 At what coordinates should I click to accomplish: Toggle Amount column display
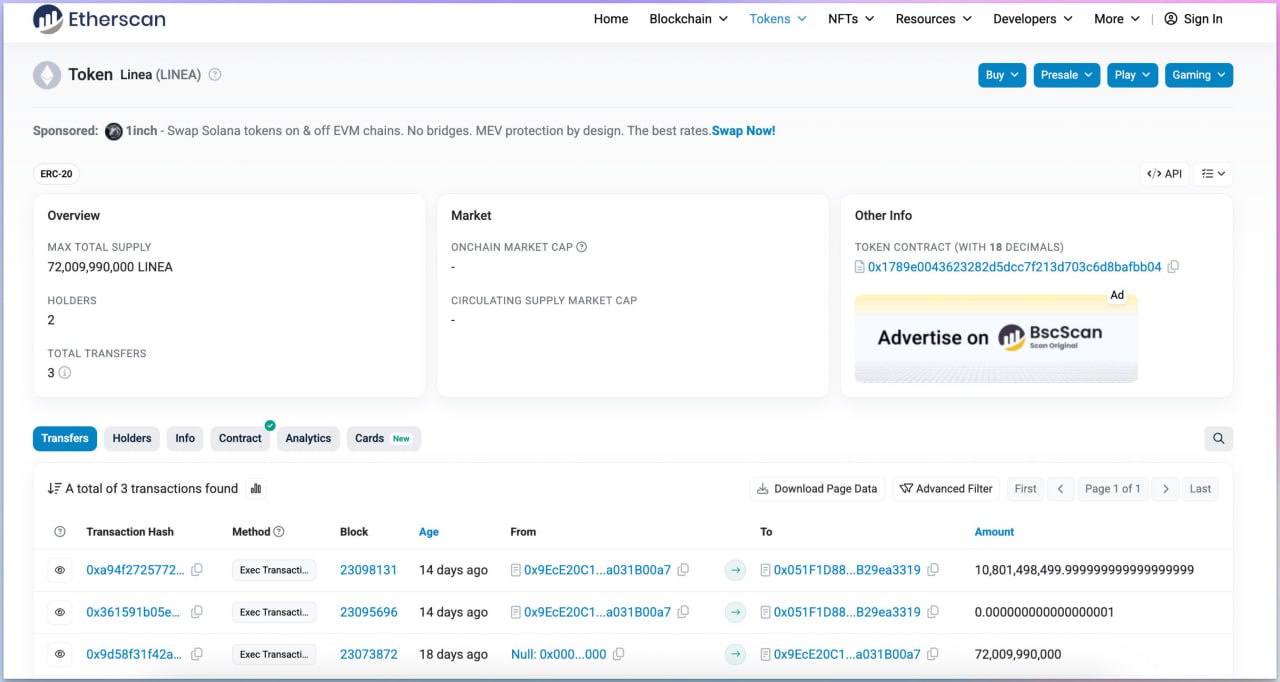(994, 532)
